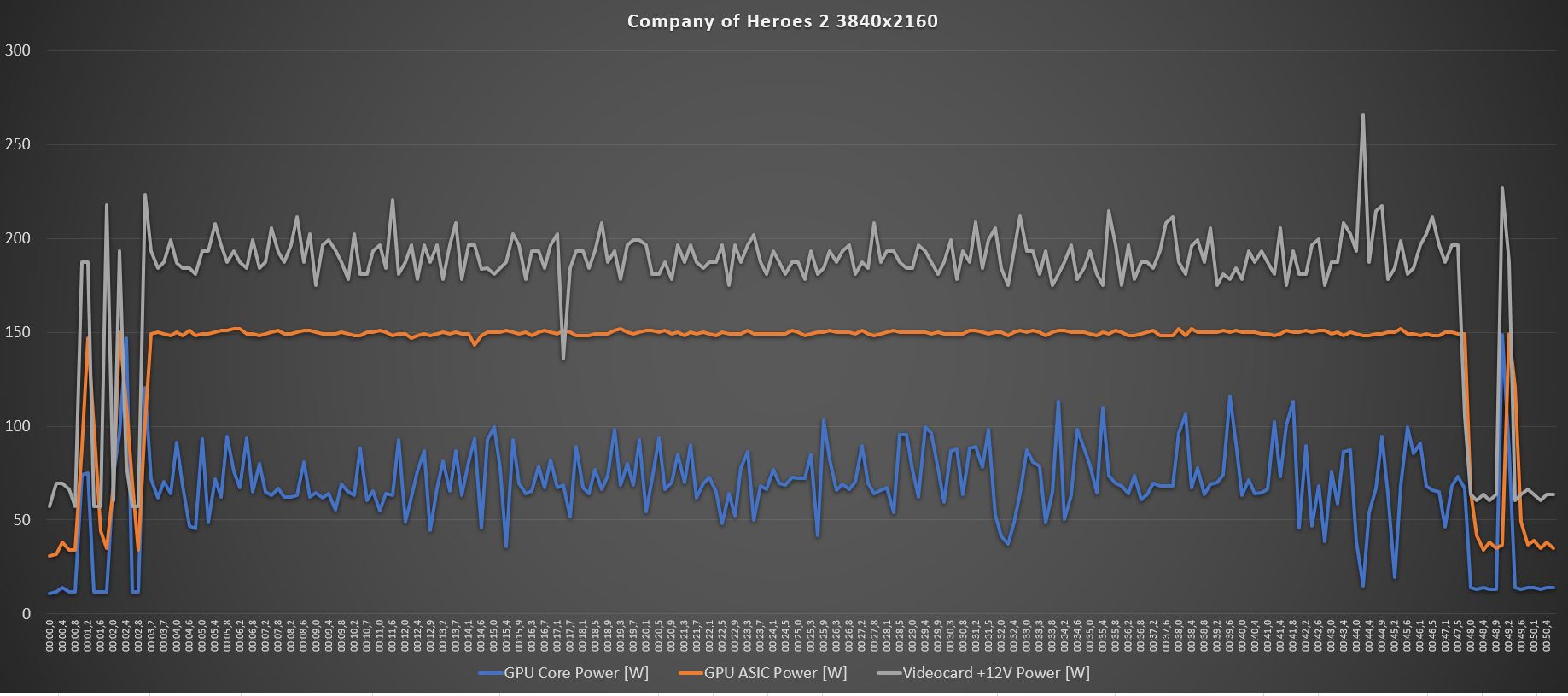Click the 00:33,0 time axis label
The width and height of the screenshot is (1568, 696).
click(x=1026, y=638)
